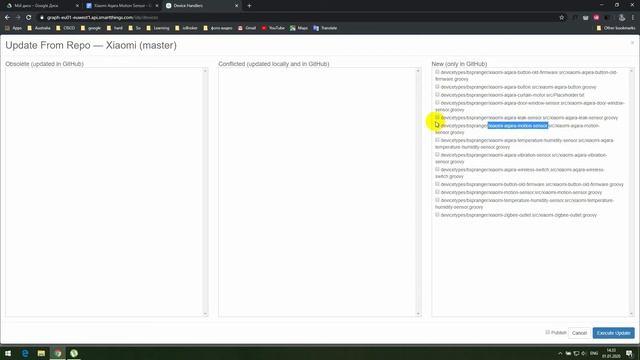
Task: Enable the xiaomi-aqara-door-window-sensor checkbox
Action: (x=437, y=102)
